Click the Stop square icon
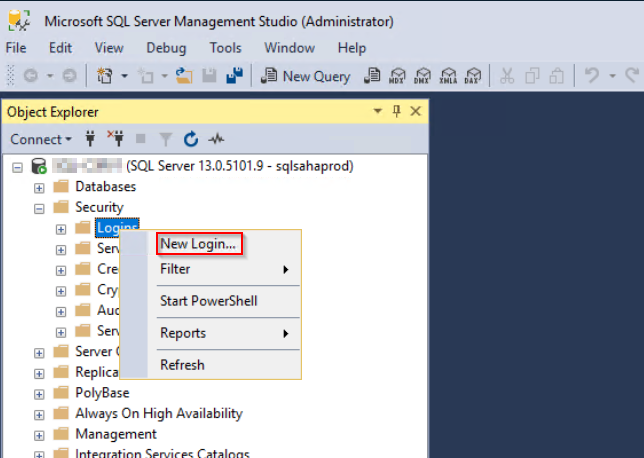The image size is (644, 458). [x=140, y=139]
